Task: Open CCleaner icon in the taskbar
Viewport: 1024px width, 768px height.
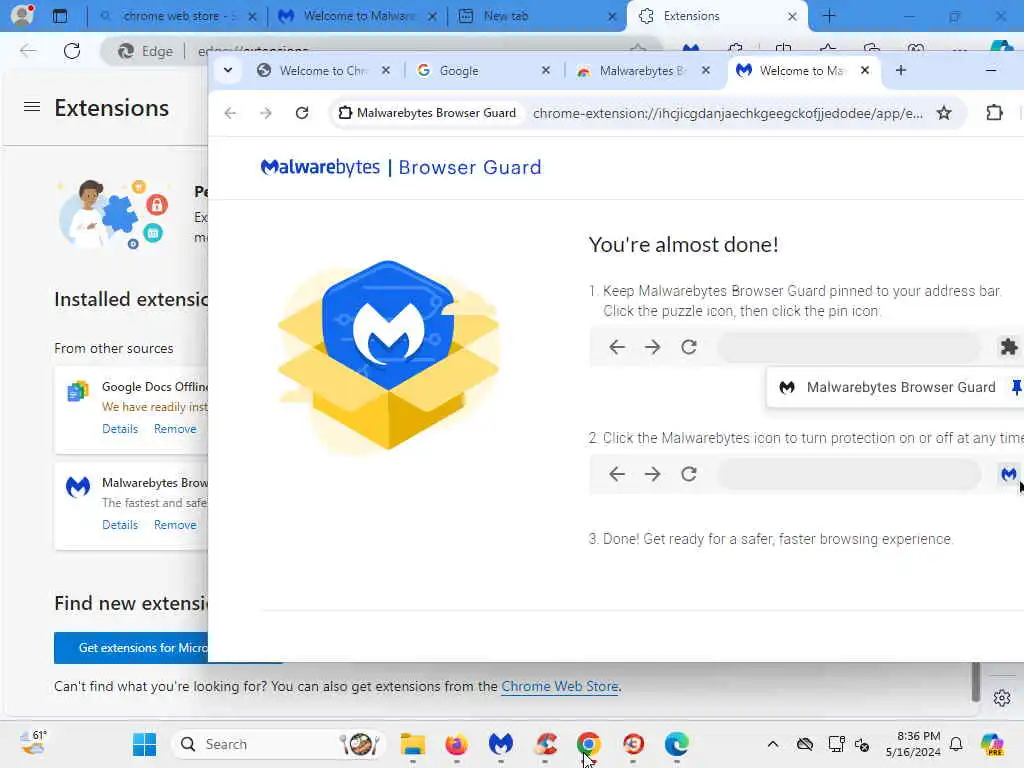Action: point(545,744)
